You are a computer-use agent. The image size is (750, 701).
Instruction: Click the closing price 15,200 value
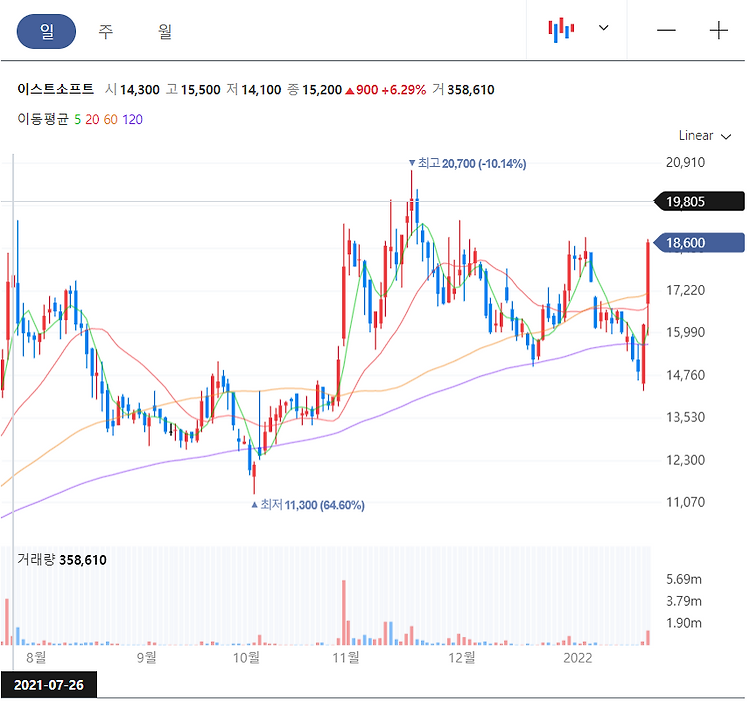click(322, 90)
